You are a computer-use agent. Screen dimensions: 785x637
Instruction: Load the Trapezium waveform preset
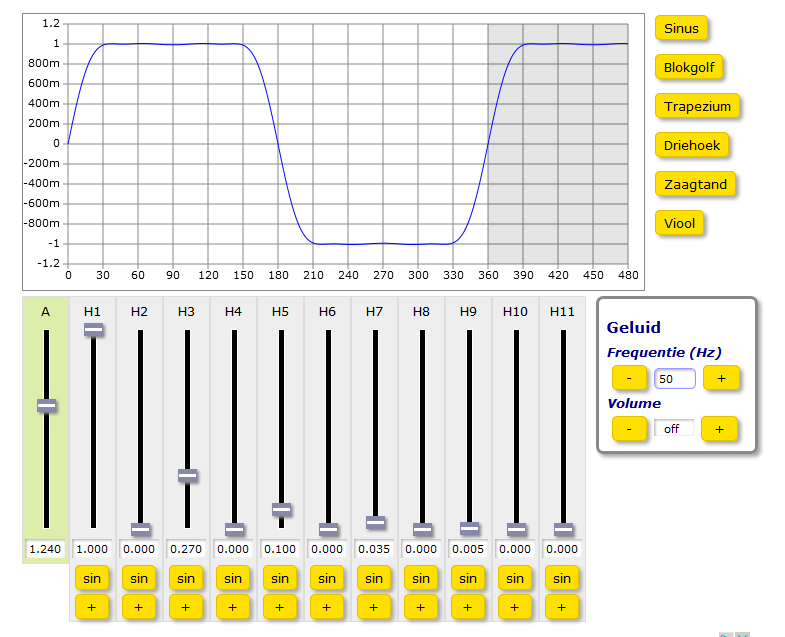pyautogui.click(x=697, y=106)
